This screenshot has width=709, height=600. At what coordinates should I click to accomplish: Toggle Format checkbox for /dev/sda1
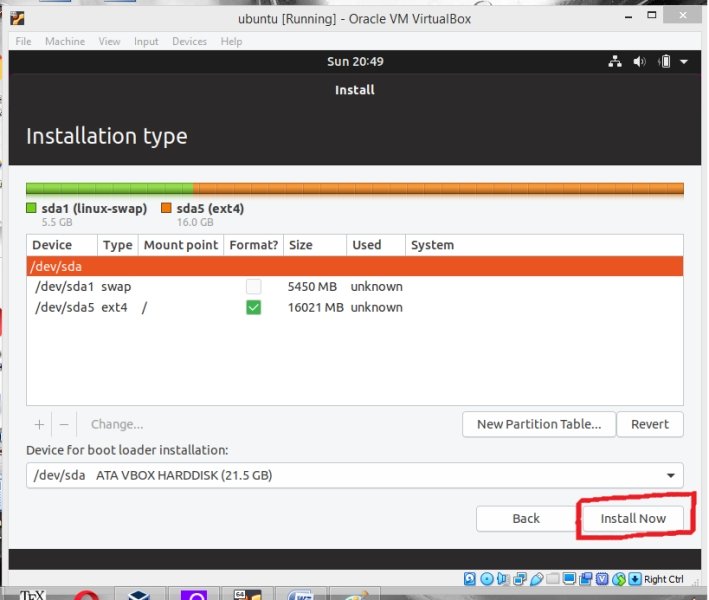pyautogui.click(x=254, y=287)
